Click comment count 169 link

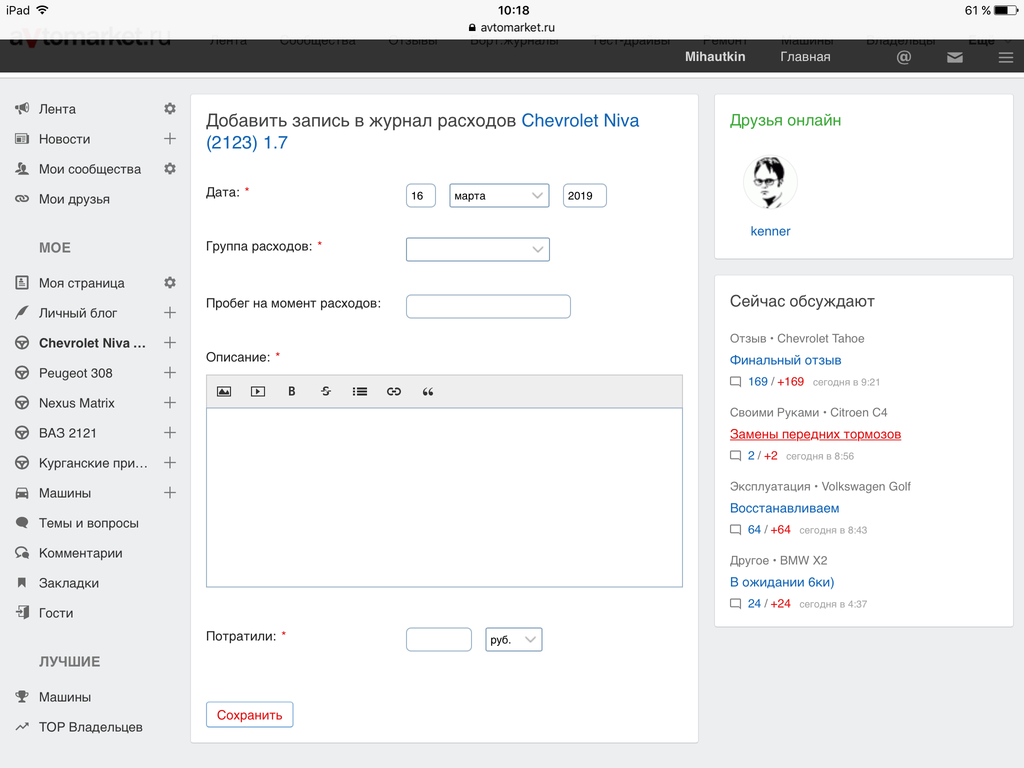click(758, 381)
